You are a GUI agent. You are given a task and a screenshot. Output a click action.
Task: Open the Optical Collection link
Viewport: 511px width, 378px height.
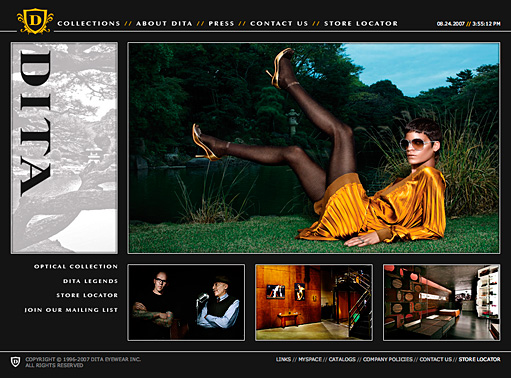click(x=76, y=267)
